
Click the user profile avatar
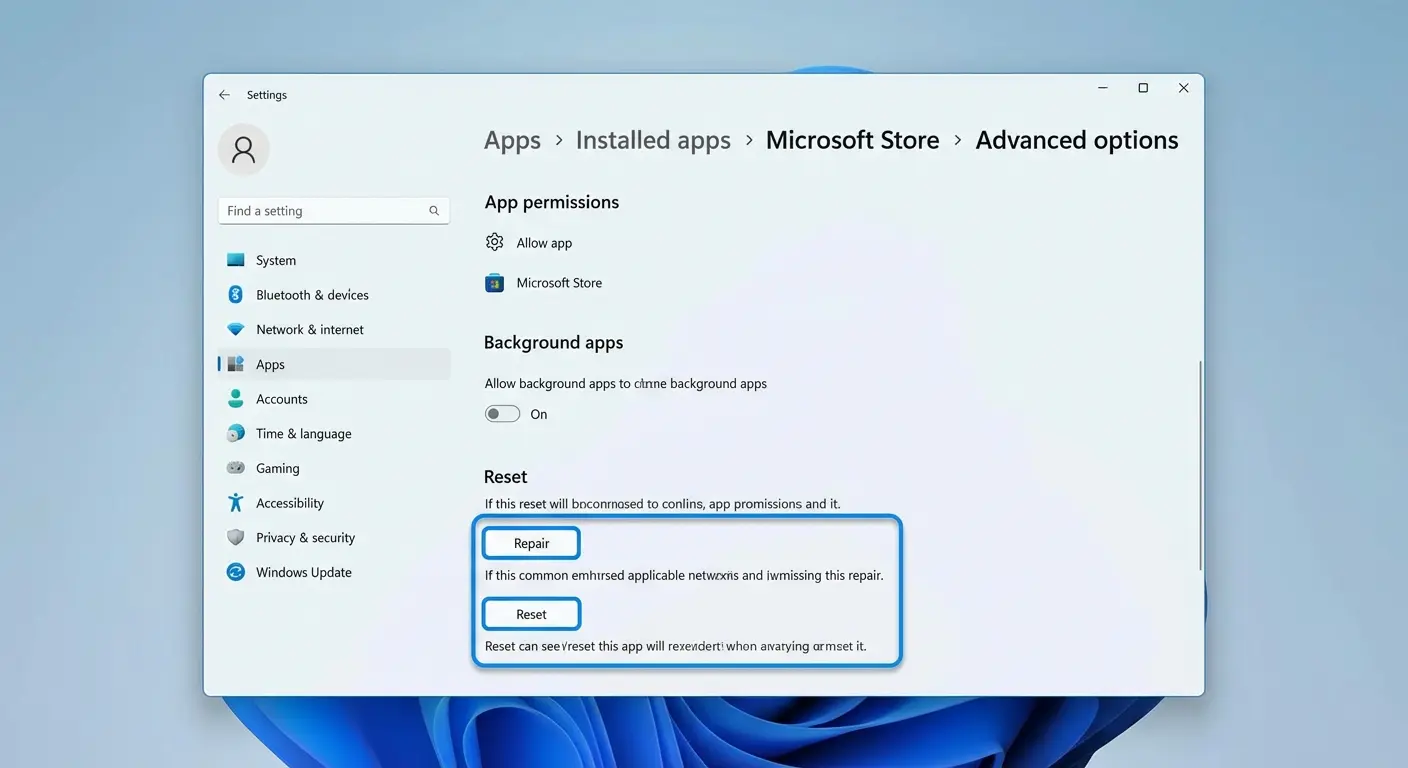click(x=243, y=150)
